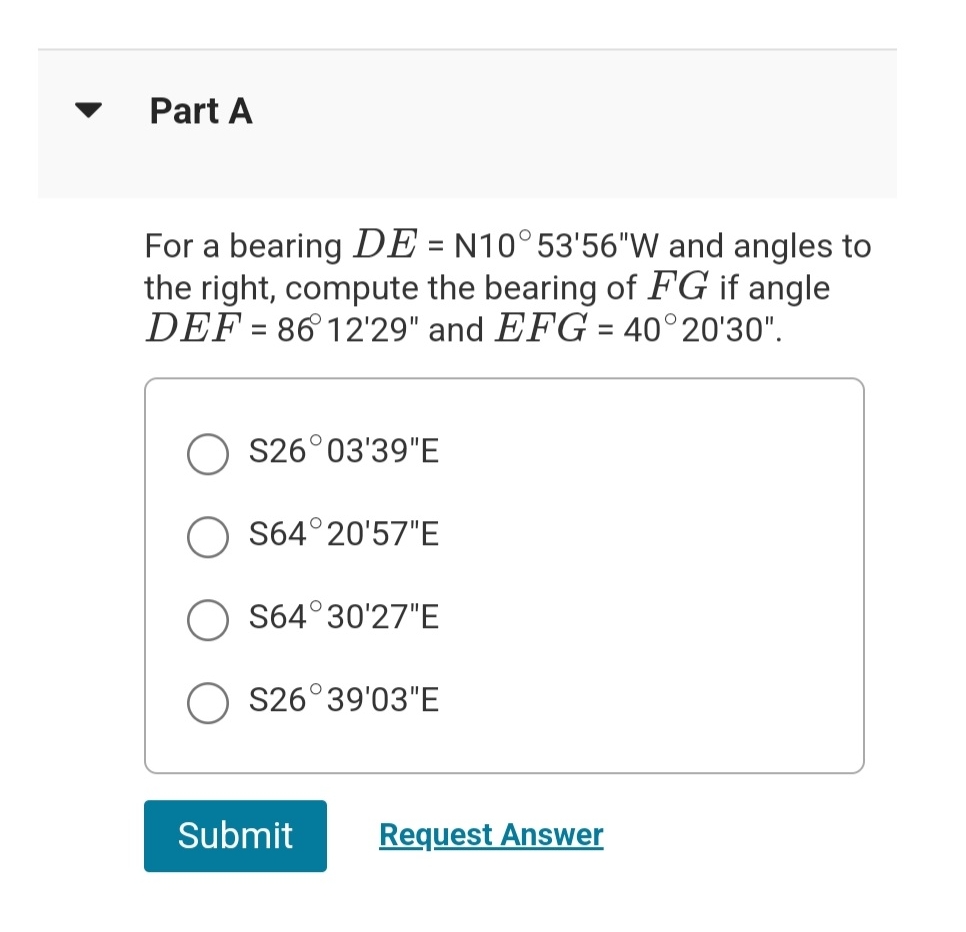Pick the third radio button
966x932 pixels.
[207, 620]
